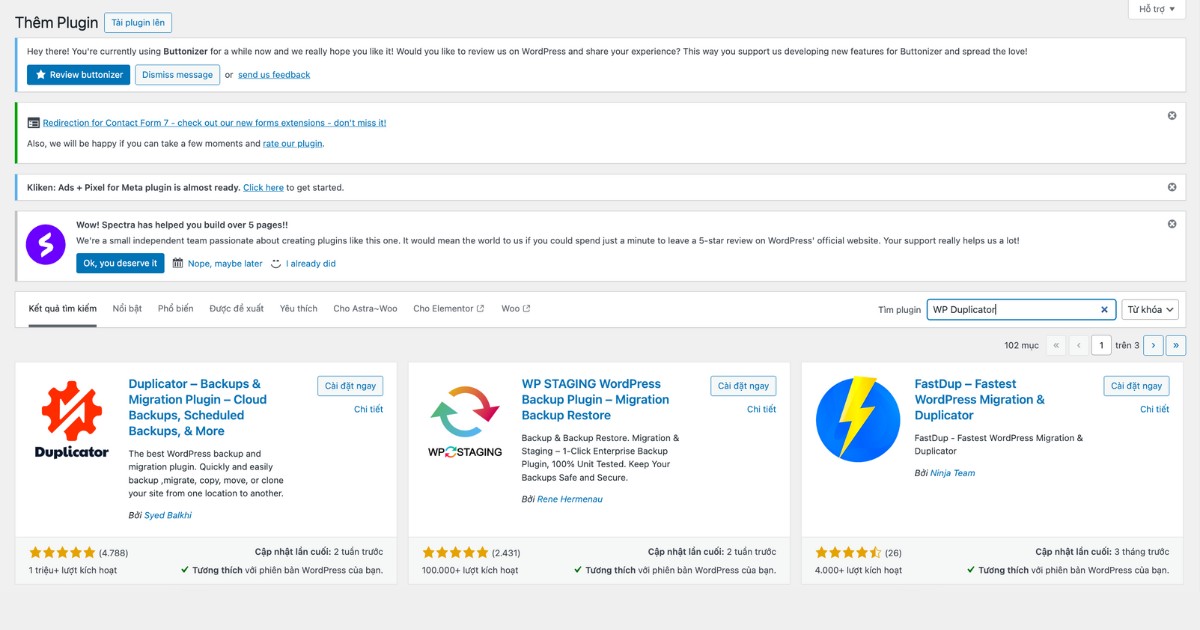Expand the Hỗ trợ help panel
This screenshot has width=1200, height=630.
tap(1157, 9)
